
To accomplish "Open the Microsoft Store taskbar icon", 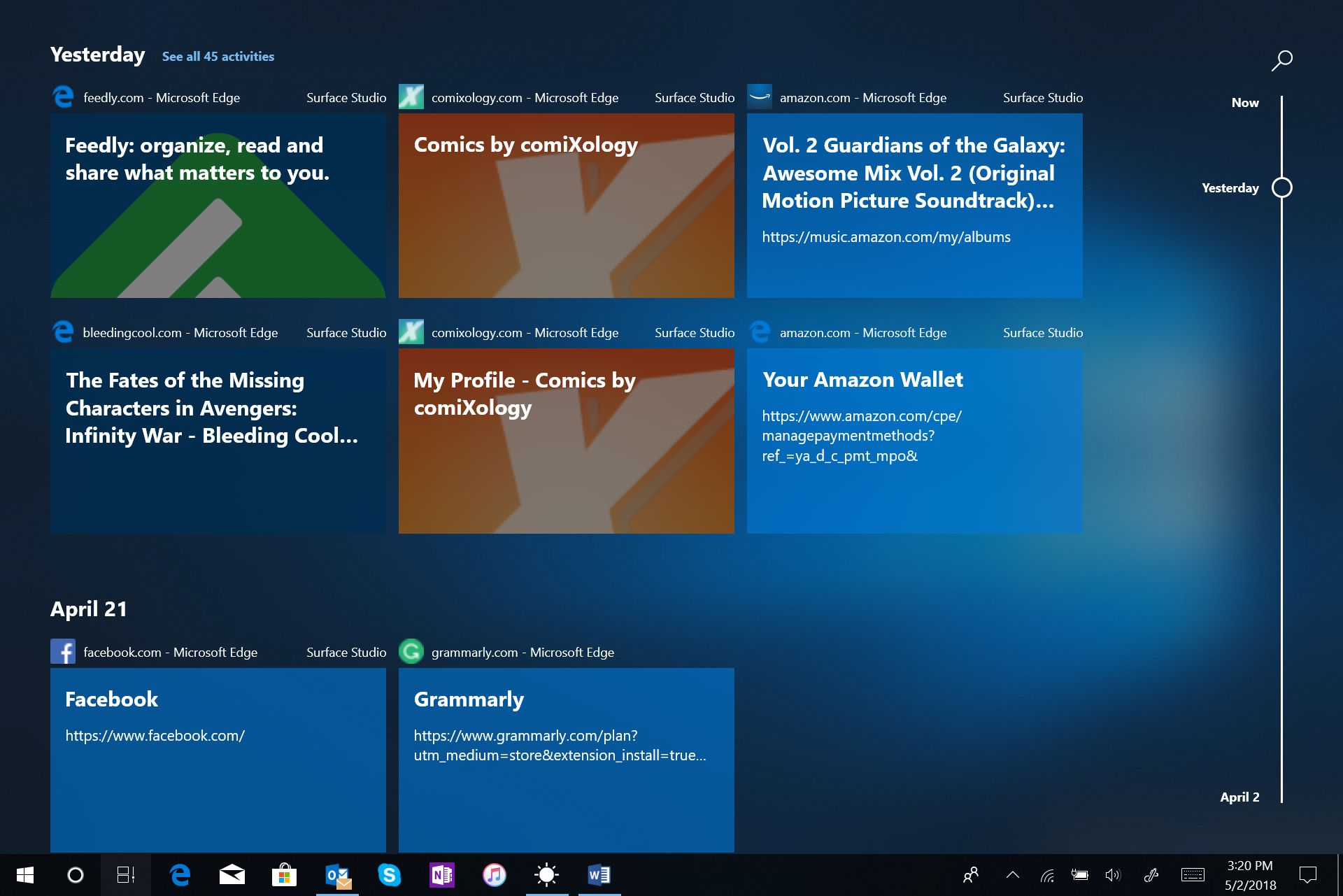I will click(284, 874).
